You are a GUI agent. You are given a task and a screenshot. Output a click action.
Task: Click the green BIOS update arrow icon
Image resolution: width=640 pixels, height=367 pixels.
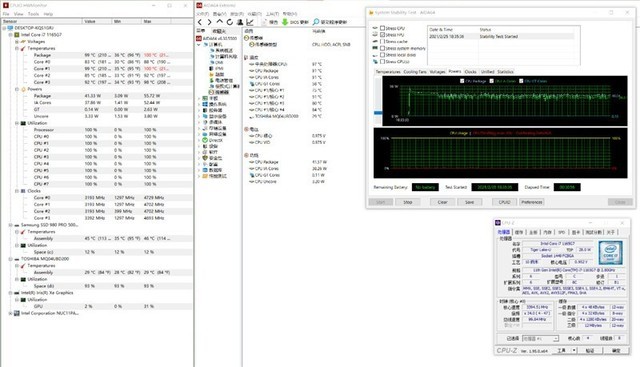click(x=285, y=22)
